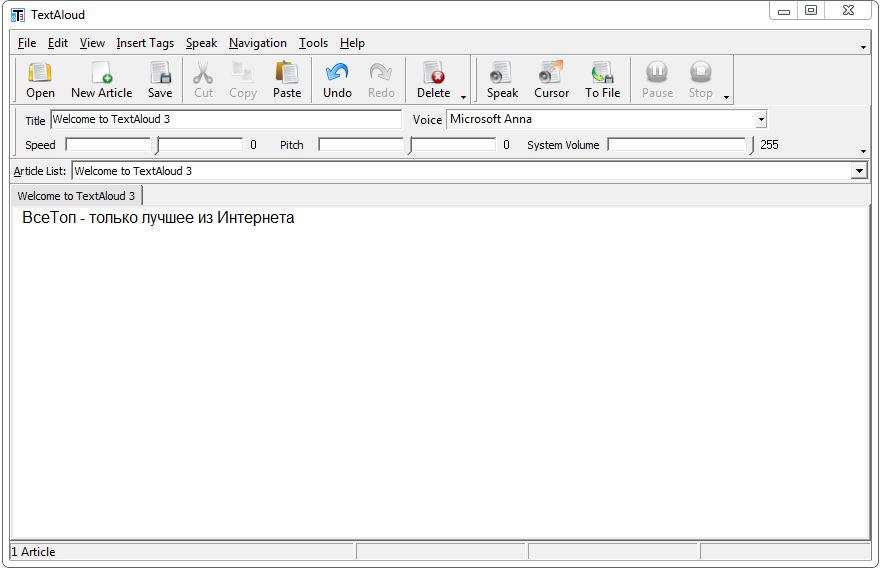Open the Article List dropdown

[x=859, y=171]
